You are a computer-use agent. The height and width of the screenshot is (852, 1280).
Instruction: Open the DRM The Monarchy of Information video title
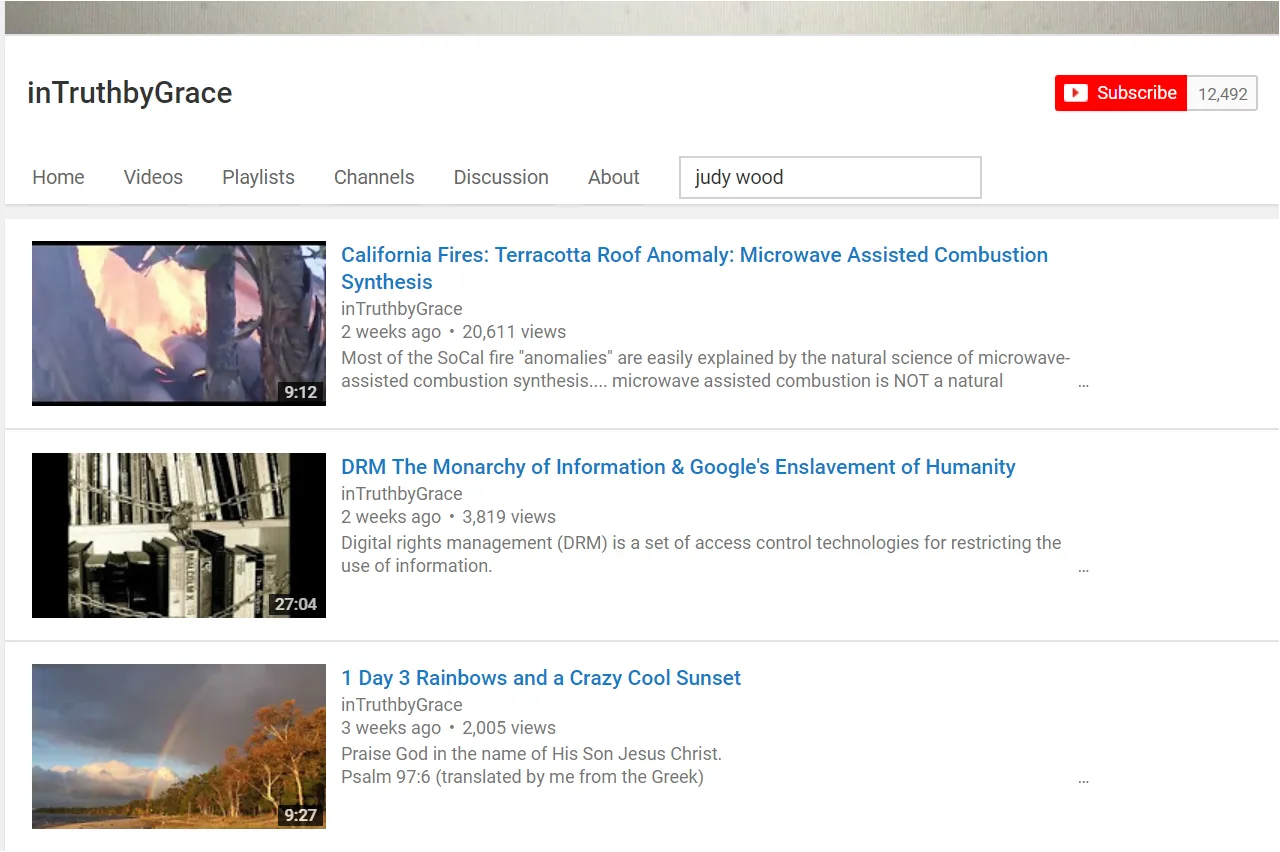[678, 467]
